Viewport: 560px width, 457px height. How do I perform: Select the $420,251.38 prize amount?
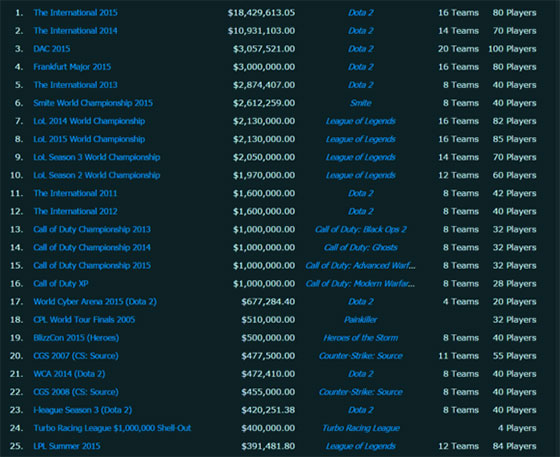click(268, 410)
